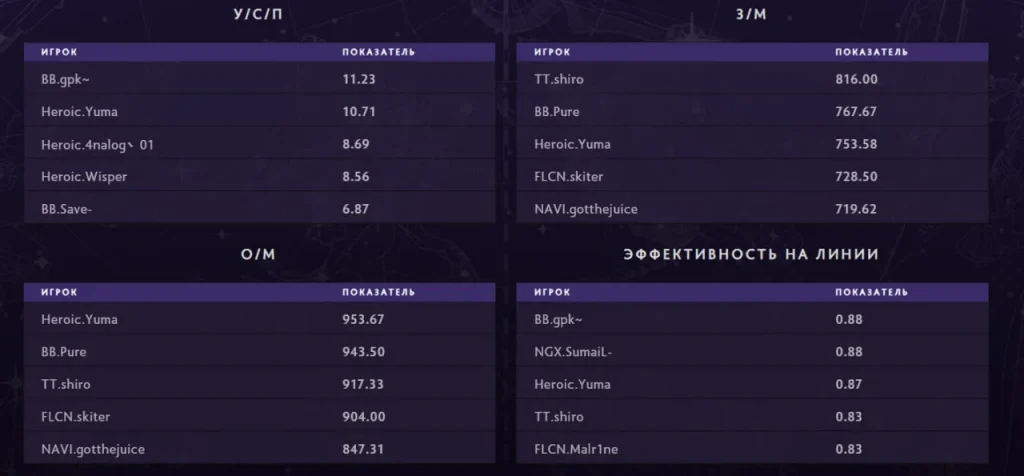Sort О/М table by ПОКАЗАТЕЛЬ header
Screen dimensions: 1024x476
coord(378,293)
